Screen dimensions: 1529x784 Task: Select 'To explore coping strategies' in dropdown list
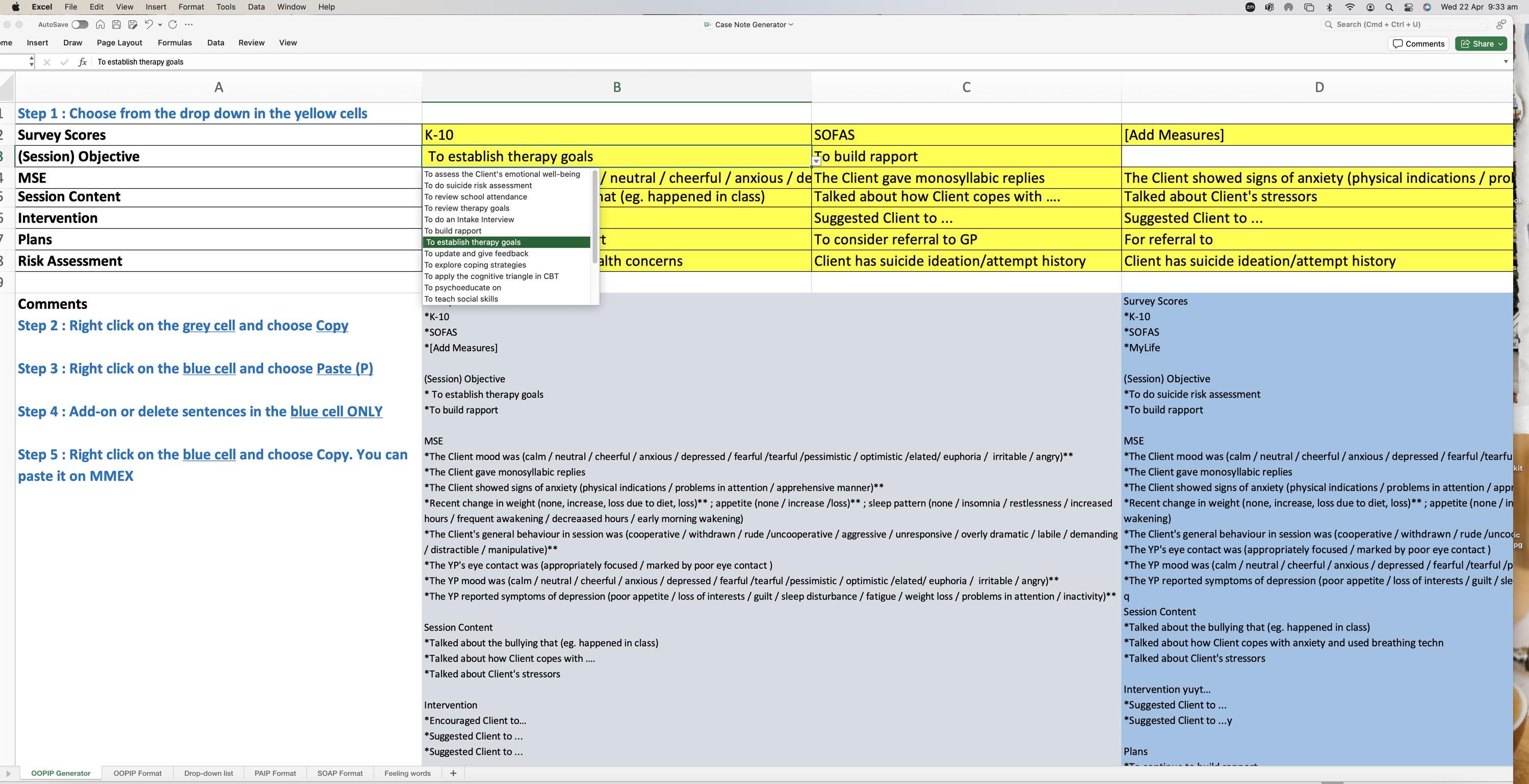pyautogui.click(x=506, y=265)
